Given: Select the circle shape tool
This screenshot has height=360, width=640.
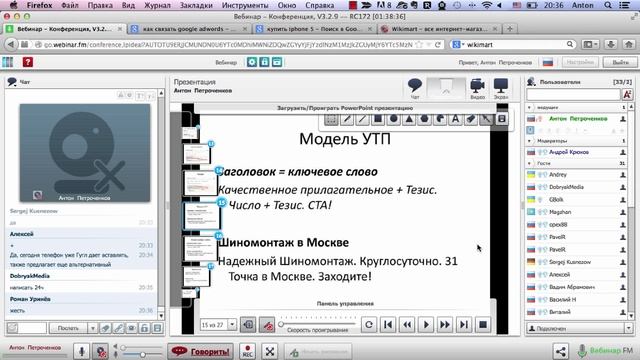Looking at the screenshot, I should 393,119.
